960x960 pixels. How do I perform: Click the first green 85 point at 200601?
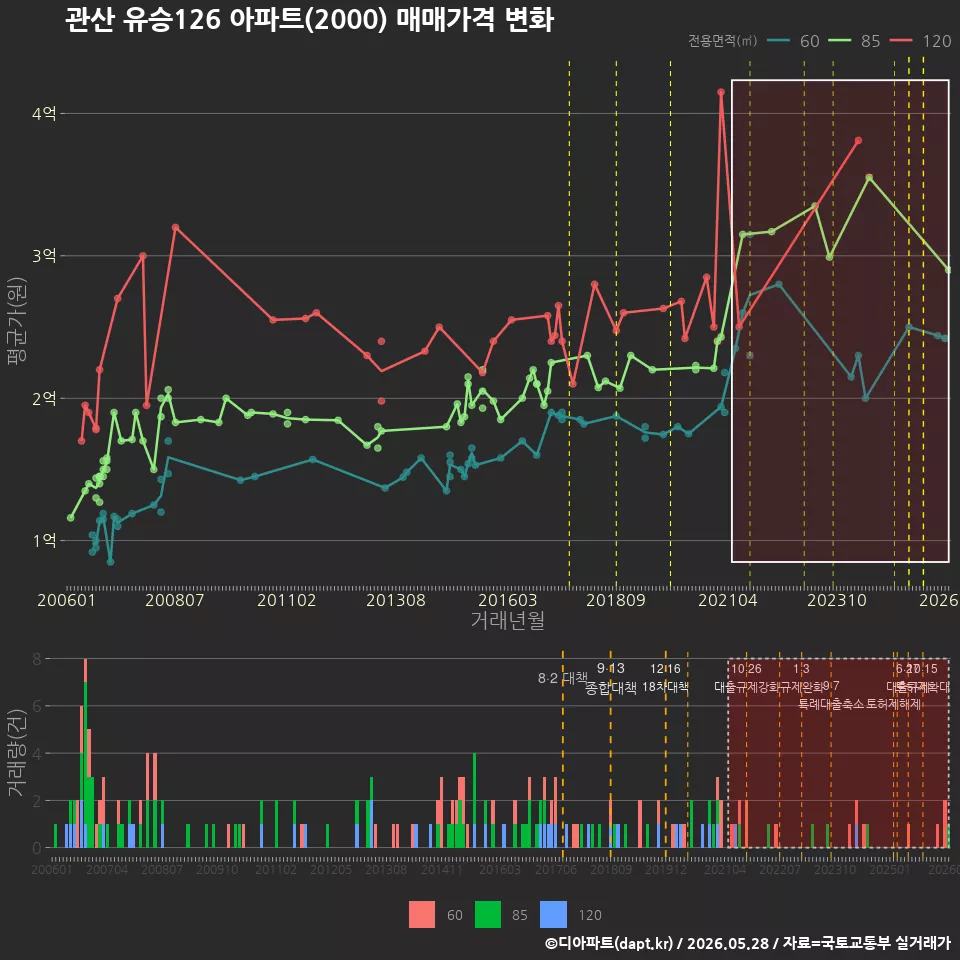pos(70,518)
